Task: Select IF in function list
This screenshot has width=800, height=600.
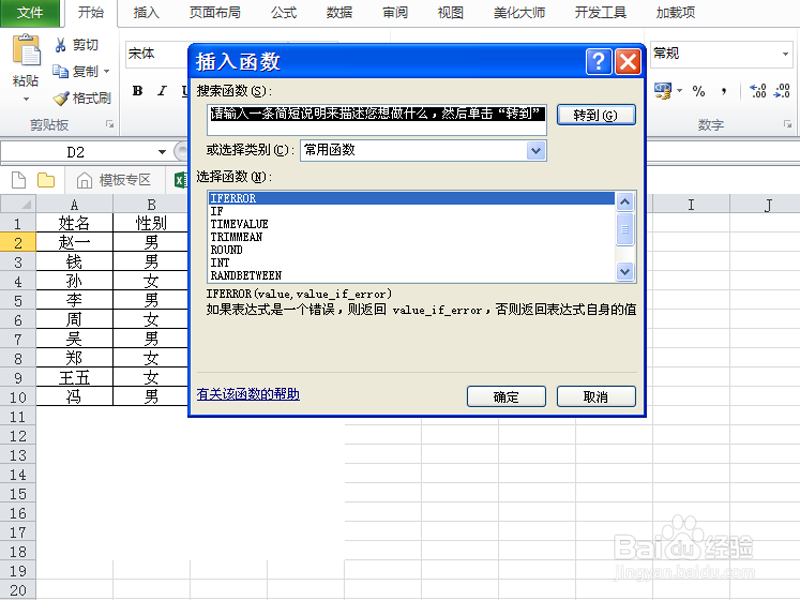Action: click(412, 211)
